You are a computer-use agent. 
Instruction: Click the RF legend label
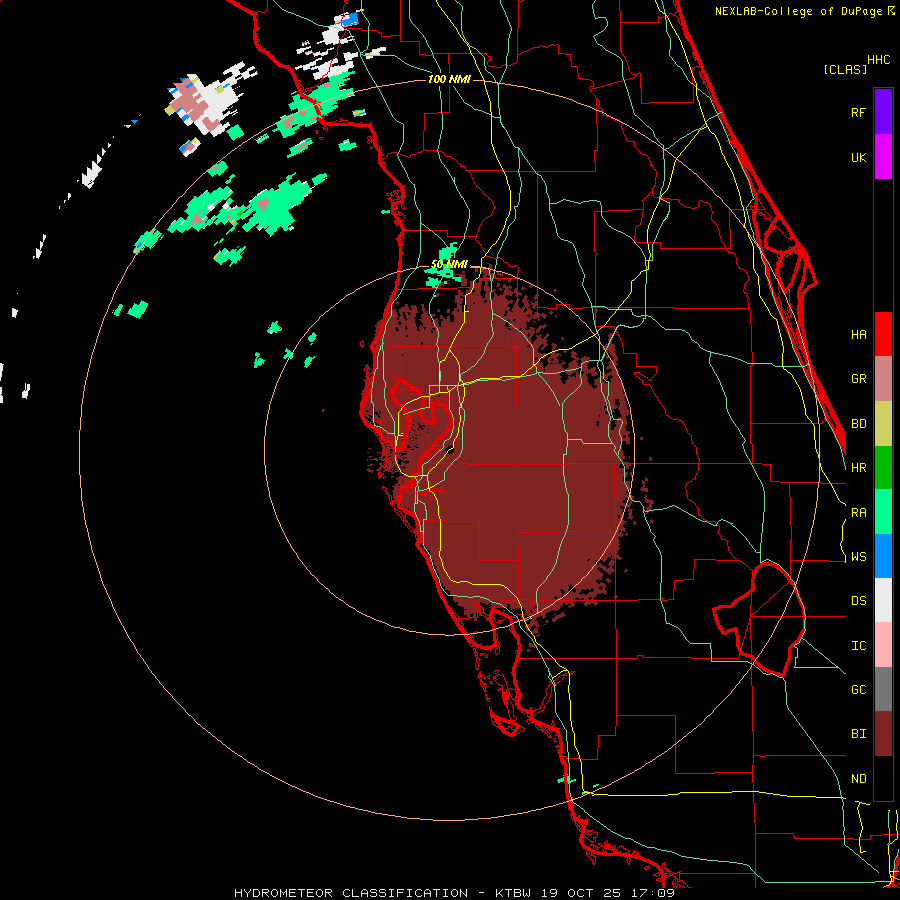[x=858, y=112]
